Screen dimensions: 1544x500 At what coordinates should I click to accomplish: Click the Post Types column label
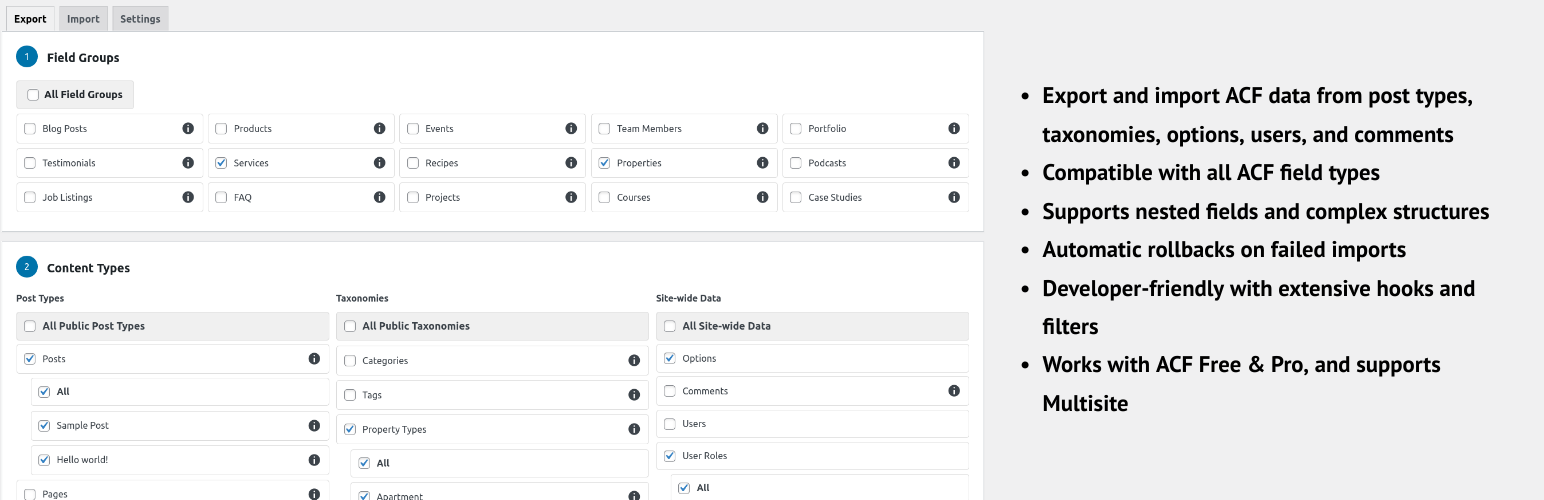coord(40,298)
